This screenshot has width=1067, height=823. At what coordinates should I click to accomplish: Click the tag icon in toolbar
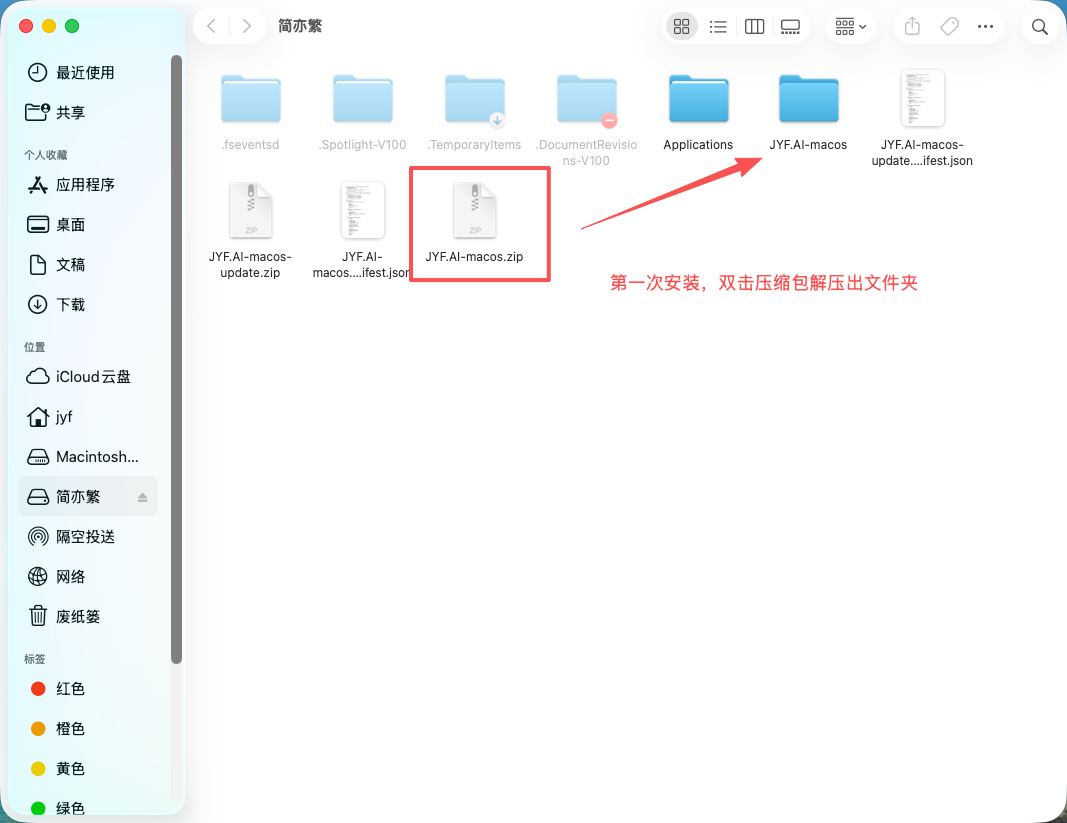point(949,27)
